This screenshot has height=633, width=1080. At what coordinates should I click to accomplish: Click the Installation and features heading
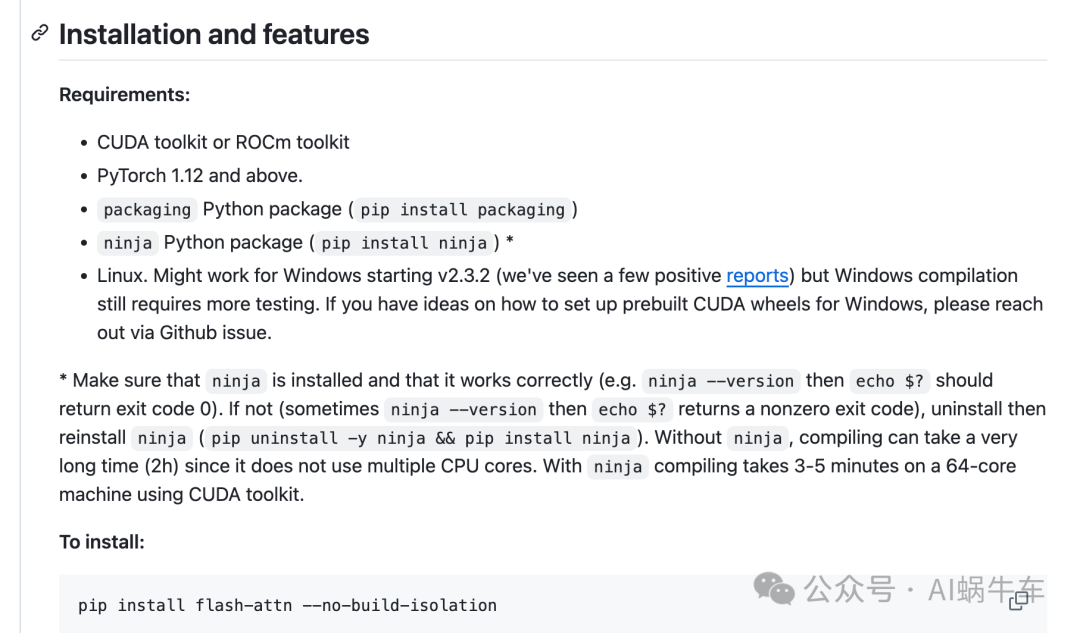pyautogui.click(x=214, y=34)
